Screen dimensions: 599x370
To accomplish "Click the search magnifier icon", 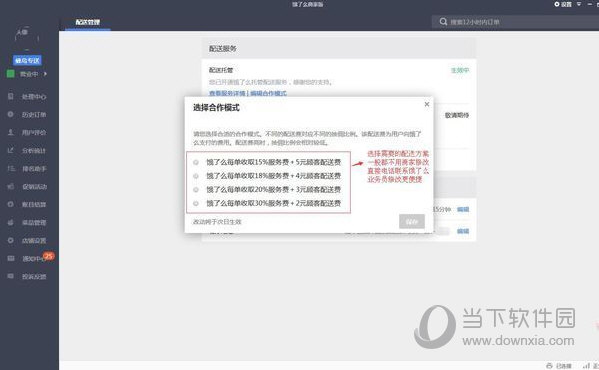I will coord(443,22).
